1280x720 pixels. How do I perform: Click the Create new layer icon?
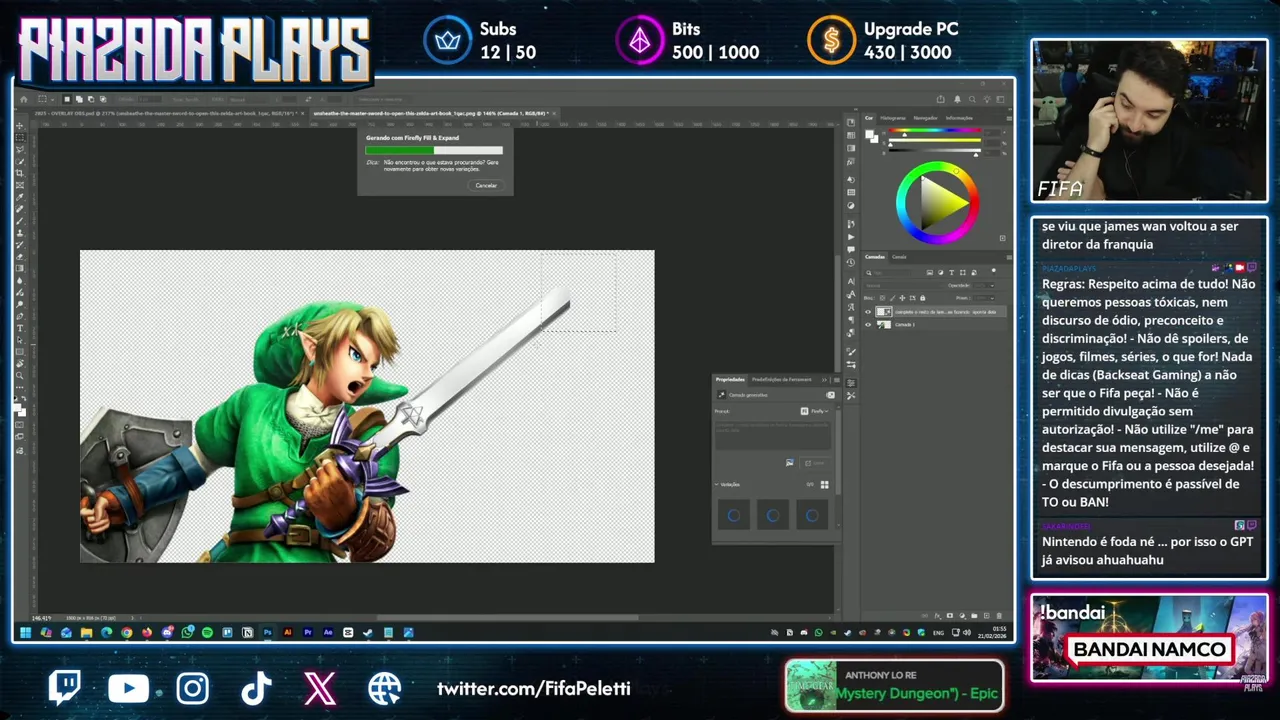[x=987, y=616]
